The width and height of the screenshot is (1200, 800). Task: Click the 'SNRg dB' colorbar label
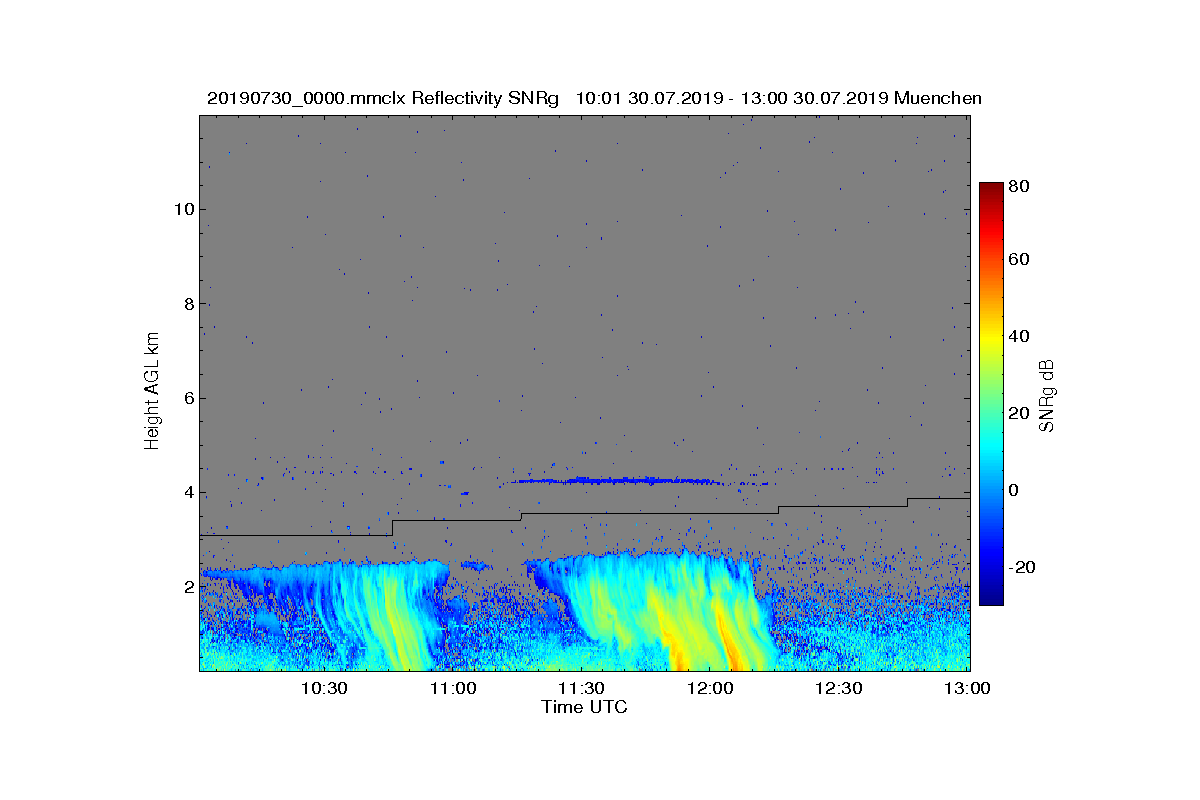1047,396
